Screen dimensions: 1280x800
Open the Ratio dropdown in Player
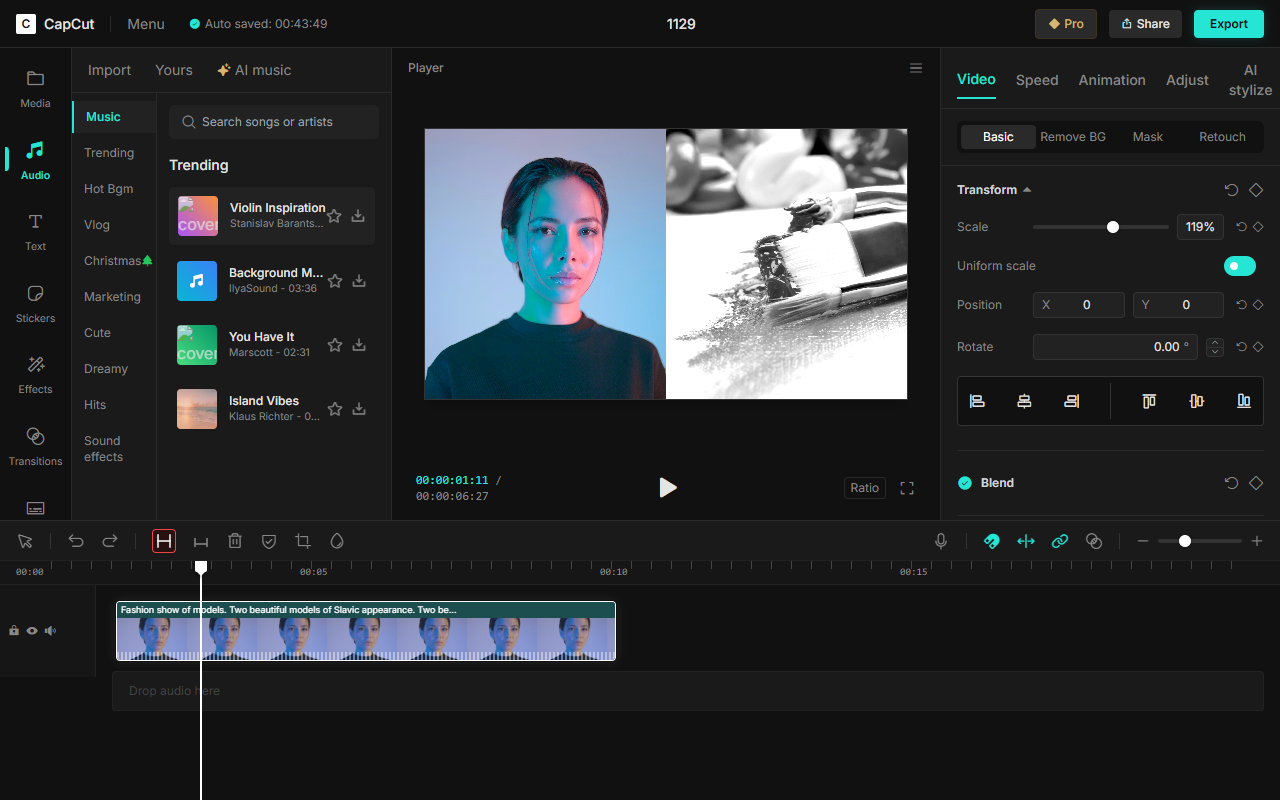[864, 488]
